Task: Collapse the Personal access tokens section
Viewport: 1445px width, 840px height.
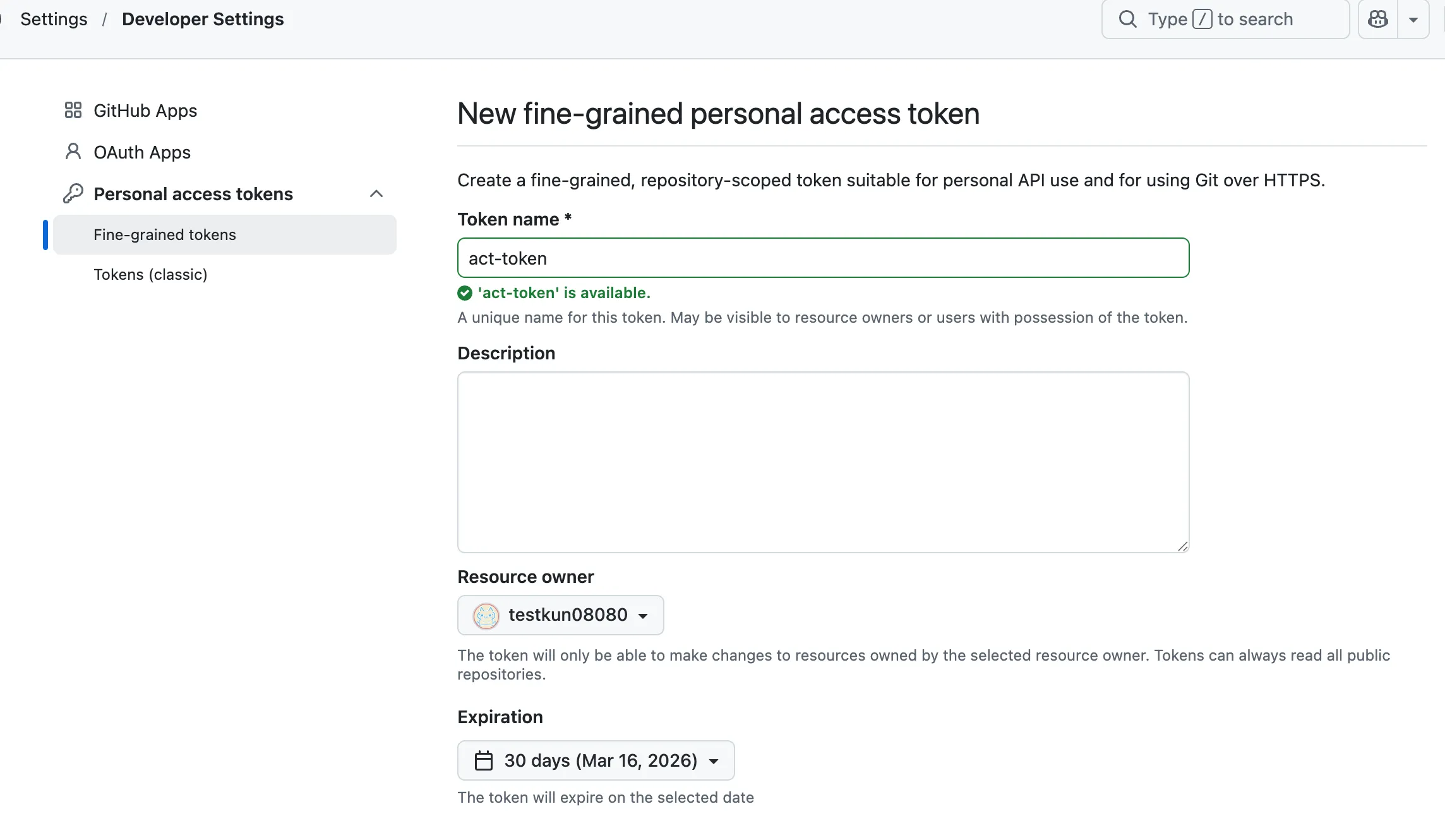Action: (x=376, y=194)
